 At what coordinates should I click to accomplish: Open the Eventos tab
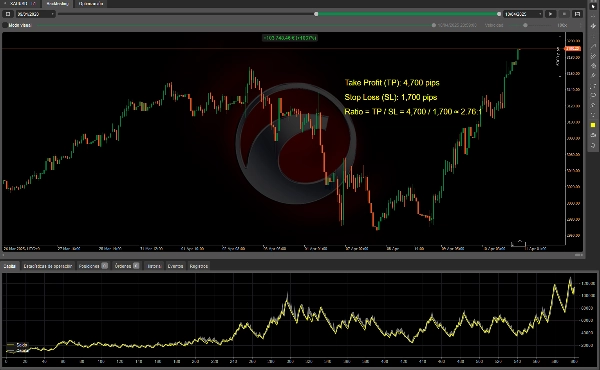175,266
